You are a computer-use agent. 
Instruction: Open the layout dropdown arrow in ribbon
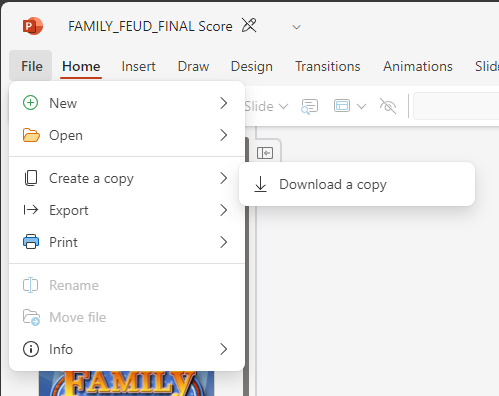tap(361, 107)
